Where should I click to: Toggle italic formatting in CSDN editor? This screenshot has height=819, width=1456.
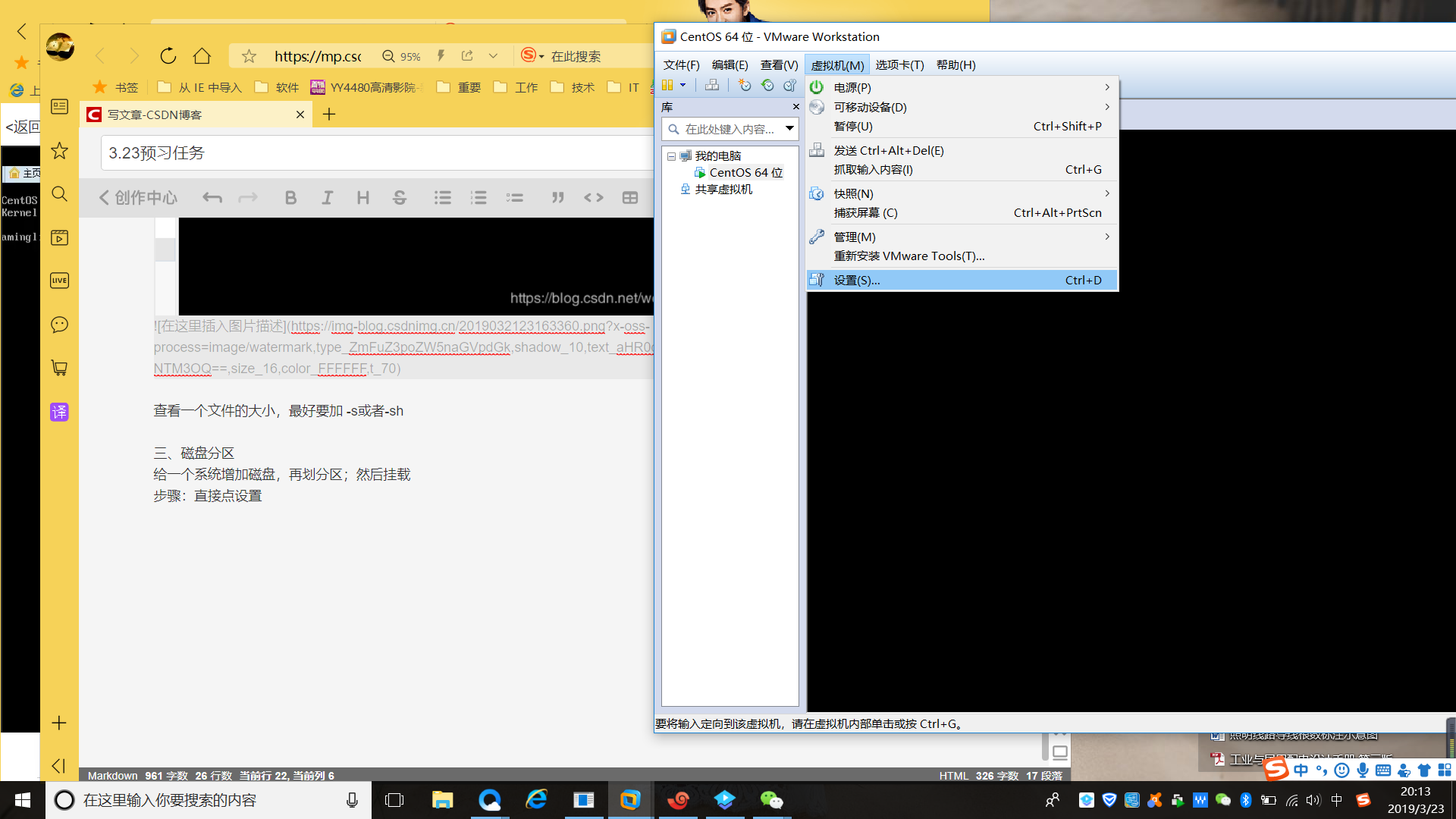point(327,198)
